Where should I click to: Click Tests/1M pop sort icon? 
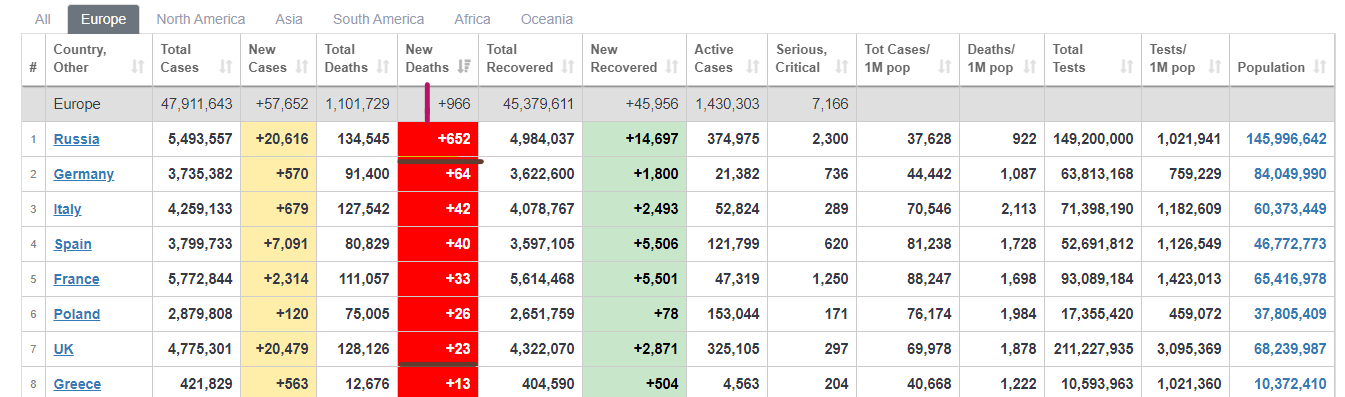tap(1214, 67)
